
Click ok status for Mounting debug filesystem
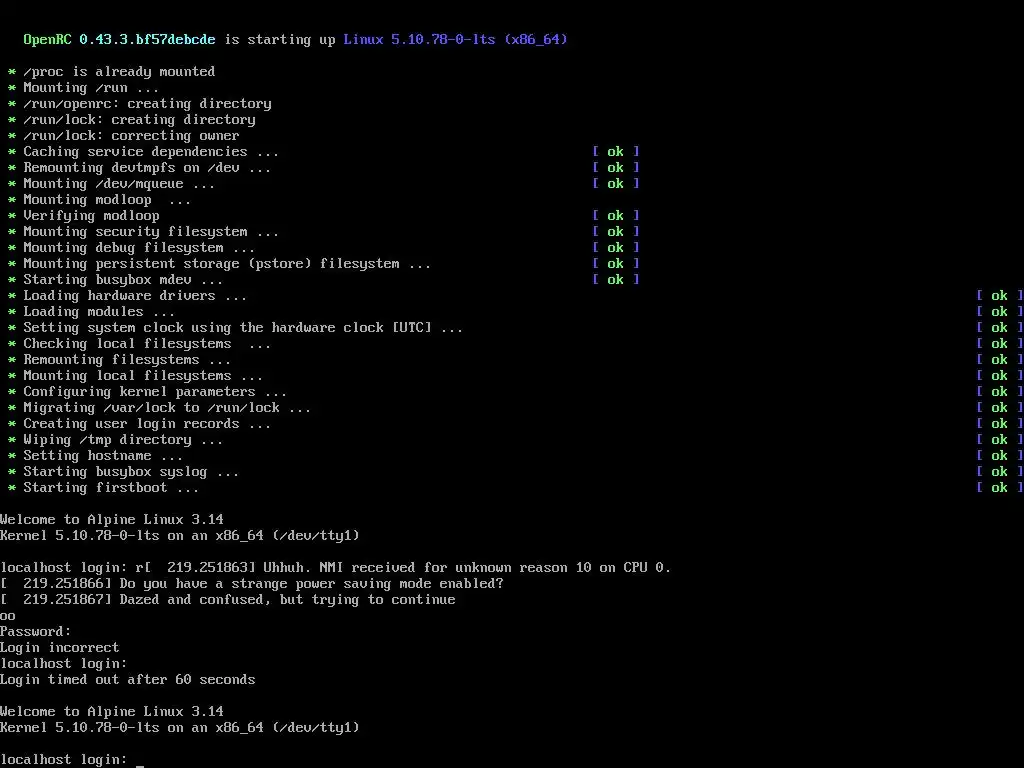[615, 248]
